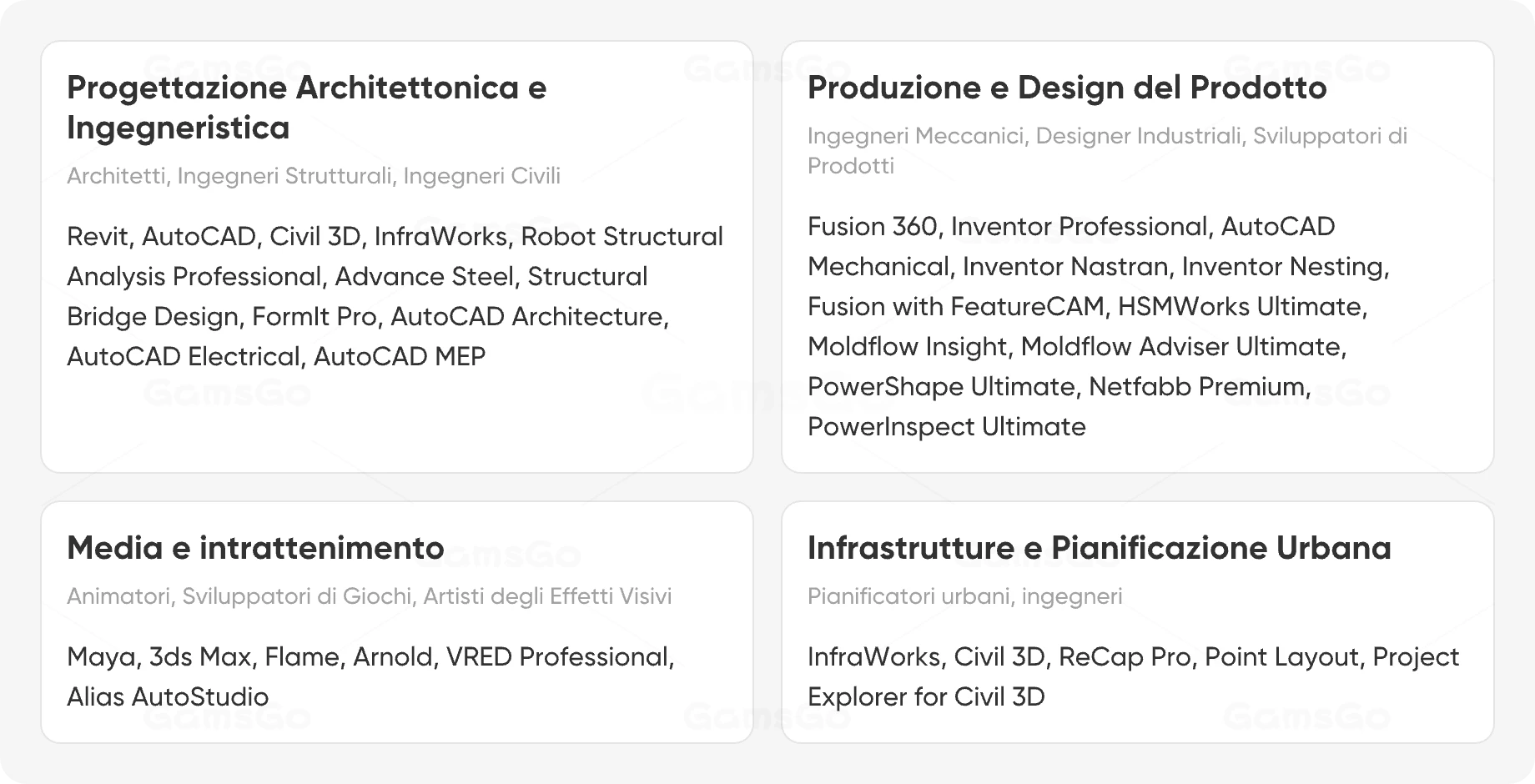The image size is (1535, 784).
Task: Click the Progettazione Architettonica e Ingegneristica heading
Action: coord(306,108)
